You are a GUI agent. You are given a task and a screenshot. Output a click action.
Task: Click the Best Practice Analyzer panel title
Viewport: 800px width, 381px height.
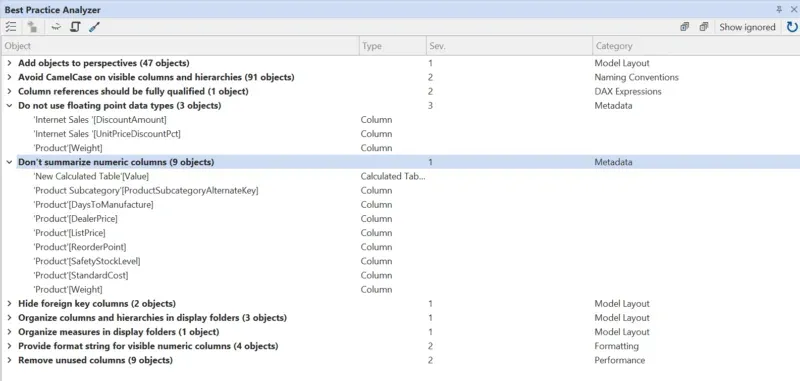[53, 10]
